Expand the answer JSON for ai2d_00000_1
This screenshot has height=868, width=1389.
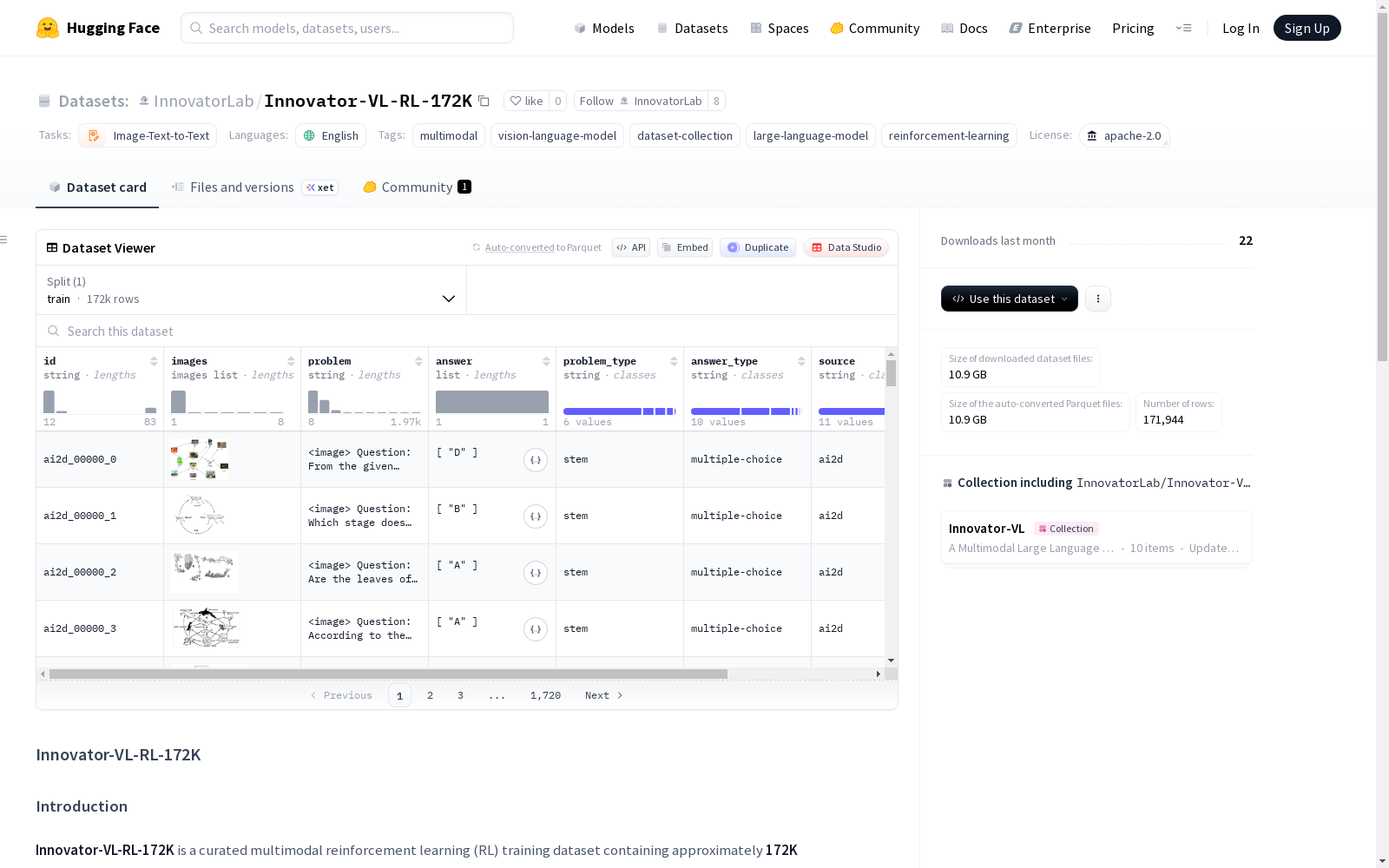coord(536,516)
